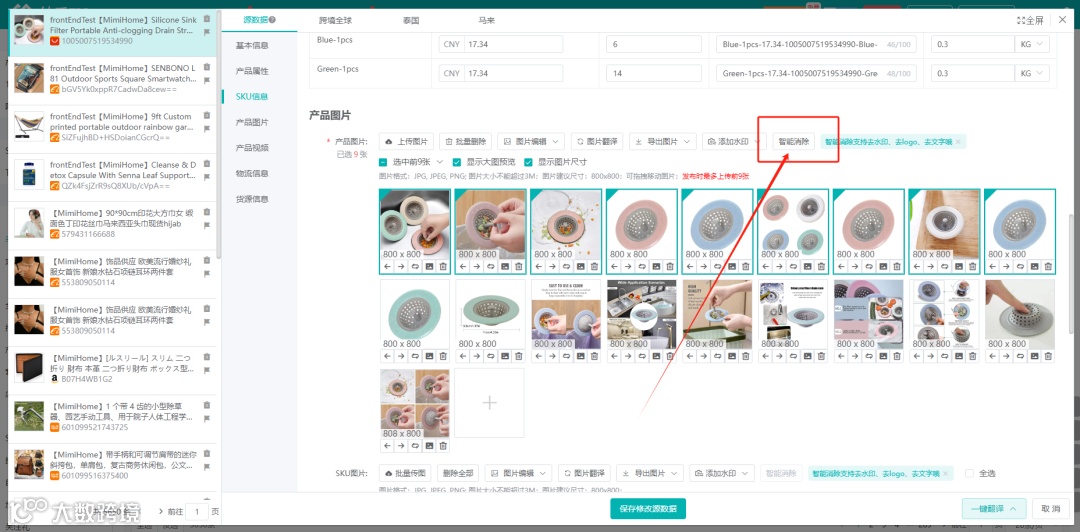
Task: Click the Green-1pcs stock field 14
Action: point(654,73)
